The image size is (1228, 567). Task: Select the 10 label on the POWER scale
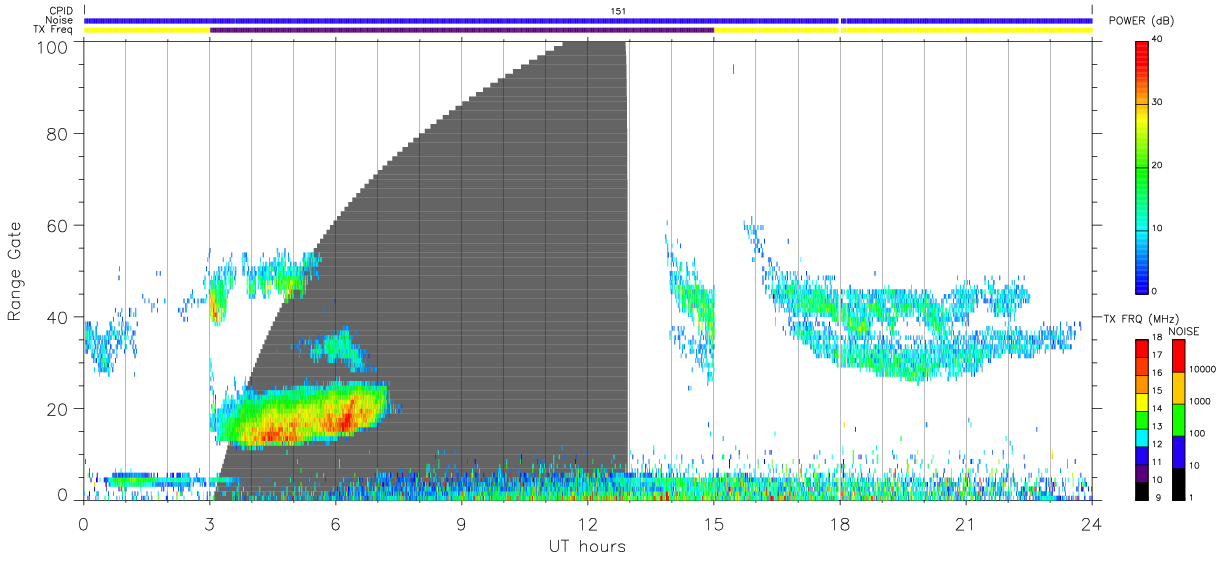(x=1159, y=229)
